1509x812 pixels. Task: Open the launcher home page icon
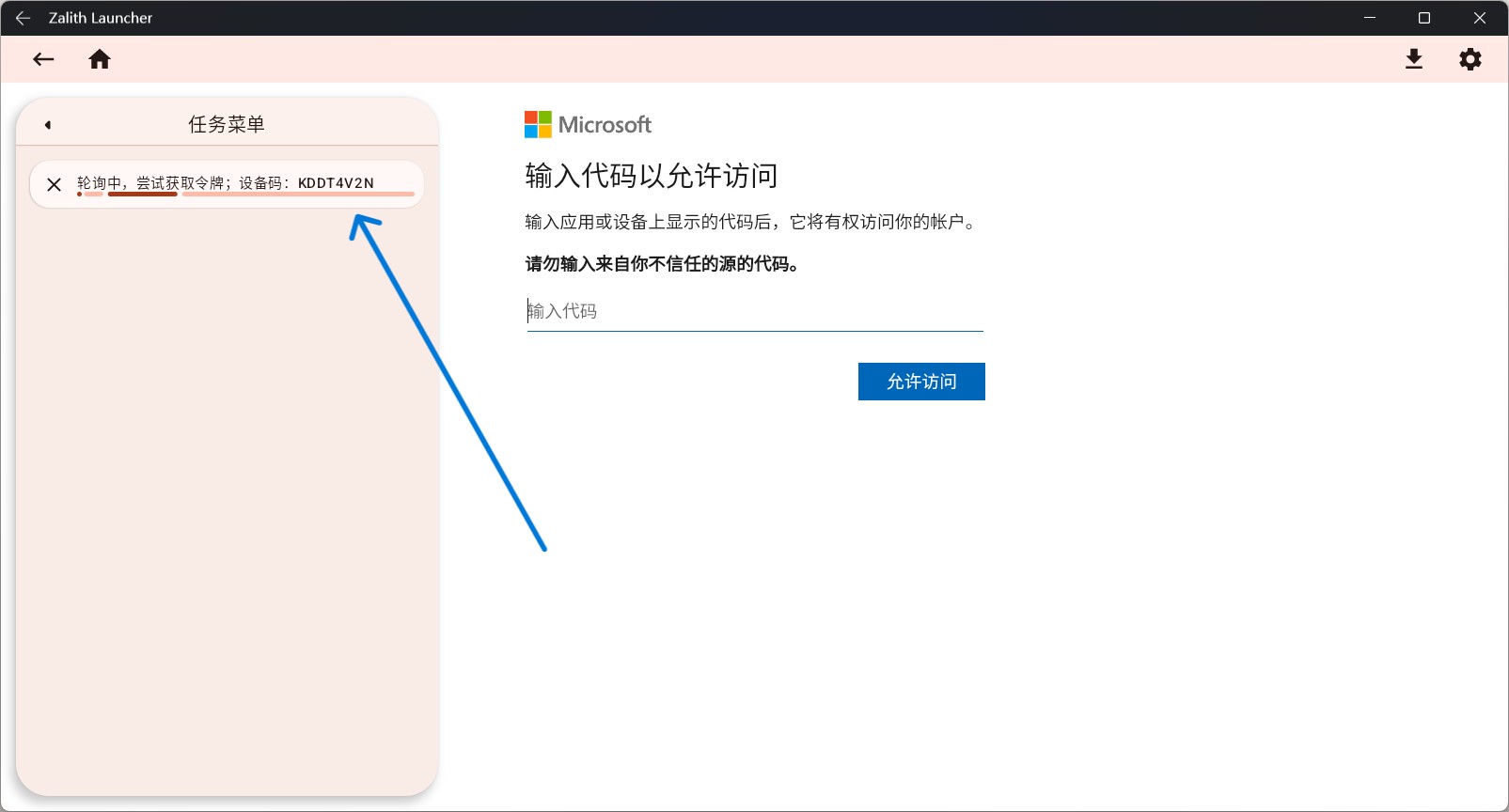pos(100,59)
